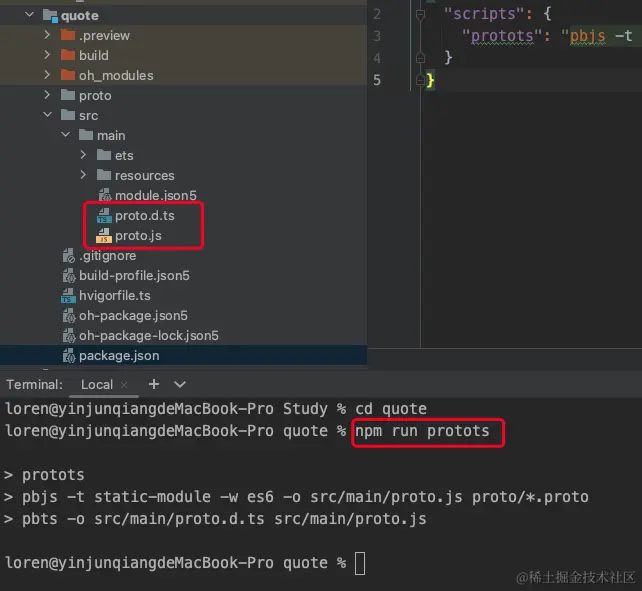Click the oh_modules folder icon
Image resolution: width=642 pixels, height=591 pixels.
tap(68, 75)
